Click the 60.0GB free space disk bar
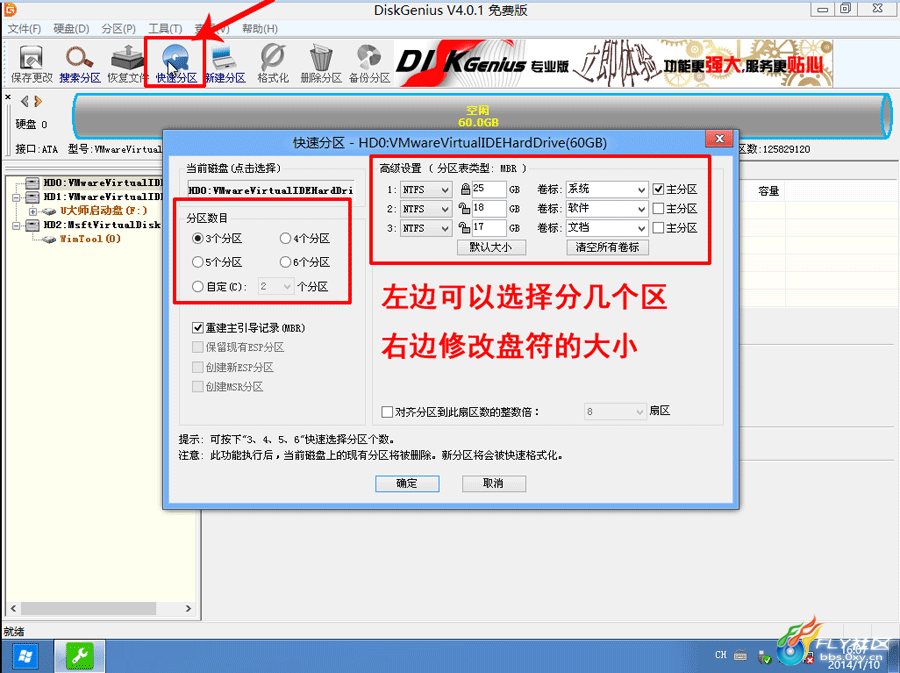This screenshot has width=900, height=673. coord(482,115)
